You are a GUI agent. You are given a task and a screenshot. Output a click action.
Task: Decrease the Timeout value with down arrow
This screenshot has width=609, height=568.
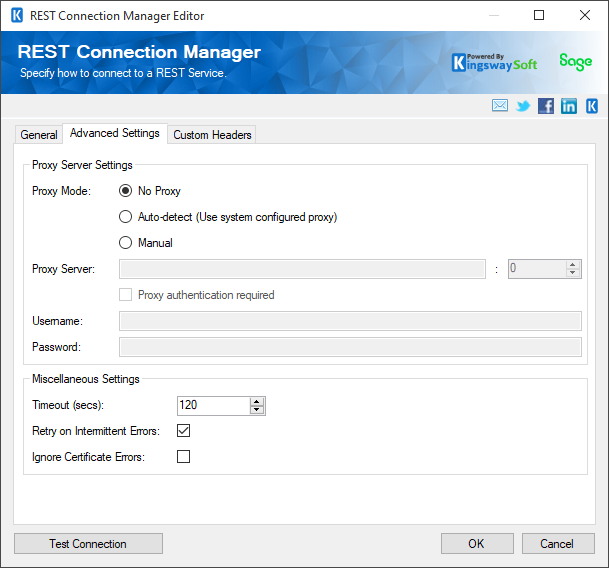point(257,410)
